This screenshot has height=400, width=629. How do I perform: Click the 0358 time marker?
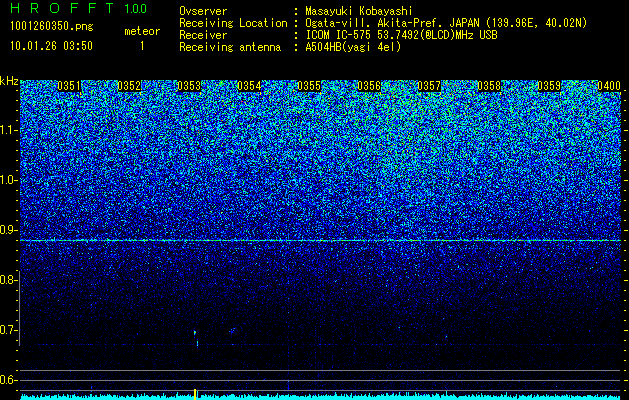tap(489, 86)
